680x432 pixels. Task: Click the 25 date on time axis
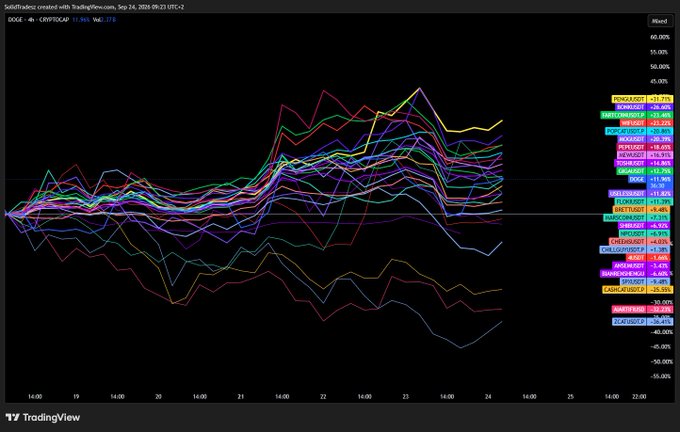click(571, 396)
